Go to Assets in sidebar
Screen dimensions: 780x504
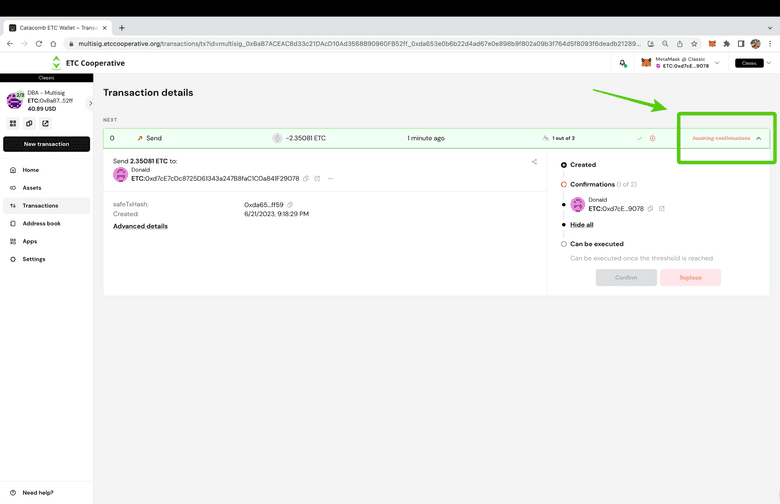(x=32, y=188)
